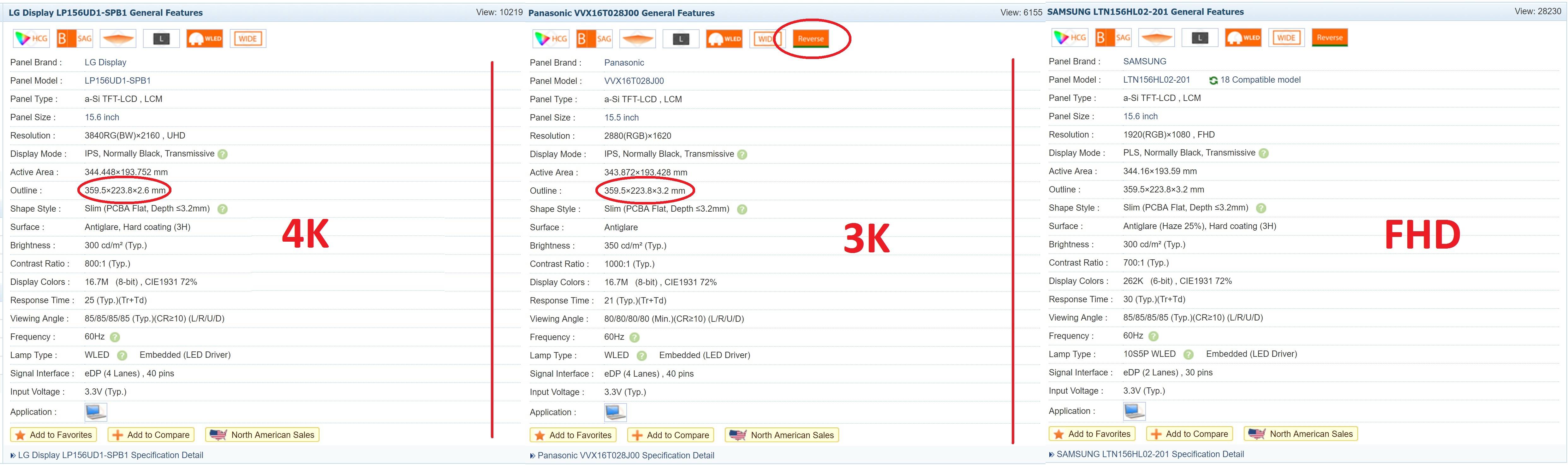Click the WIDE icon in the LG Display panel

(x=248, y=38)
